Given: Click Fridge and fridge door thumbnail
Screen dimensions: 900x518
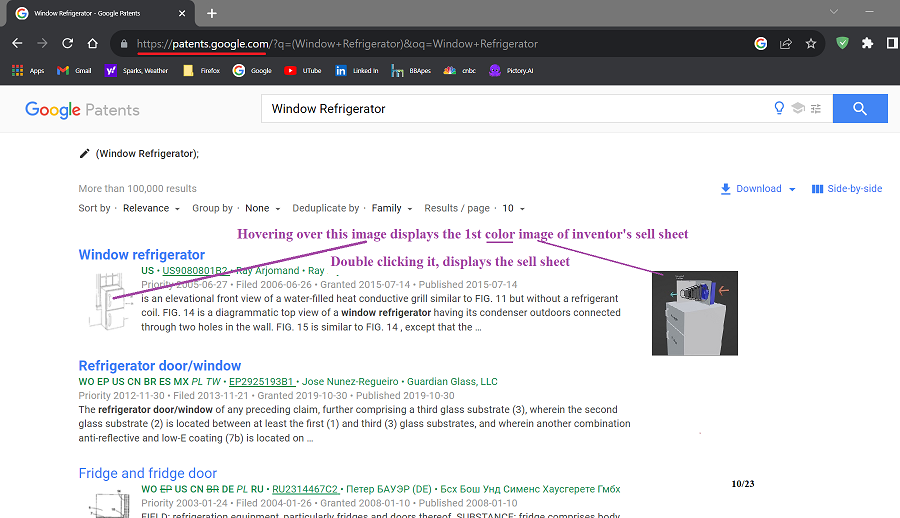Looking at the screenshot, I should [x=109, y=504].
